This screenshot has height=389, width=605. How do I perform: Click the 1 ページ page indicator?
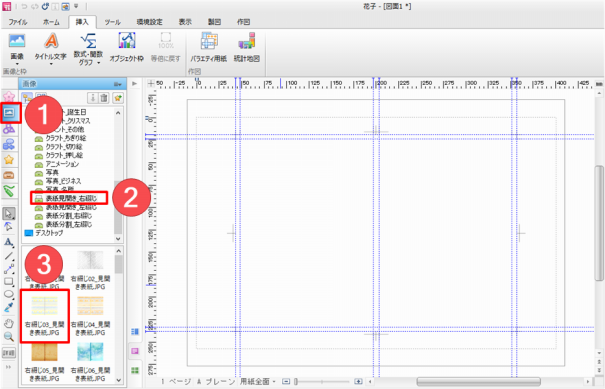click(x=176, y=381)
